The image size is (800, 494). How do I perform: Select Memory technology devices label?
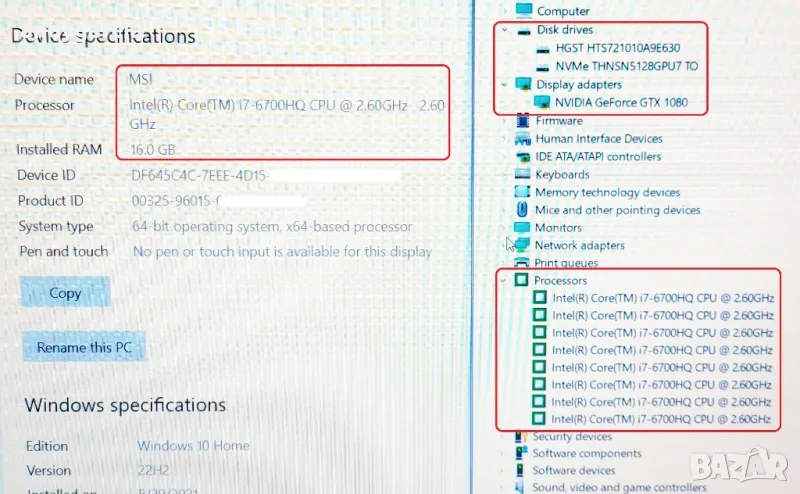[607, 192]
